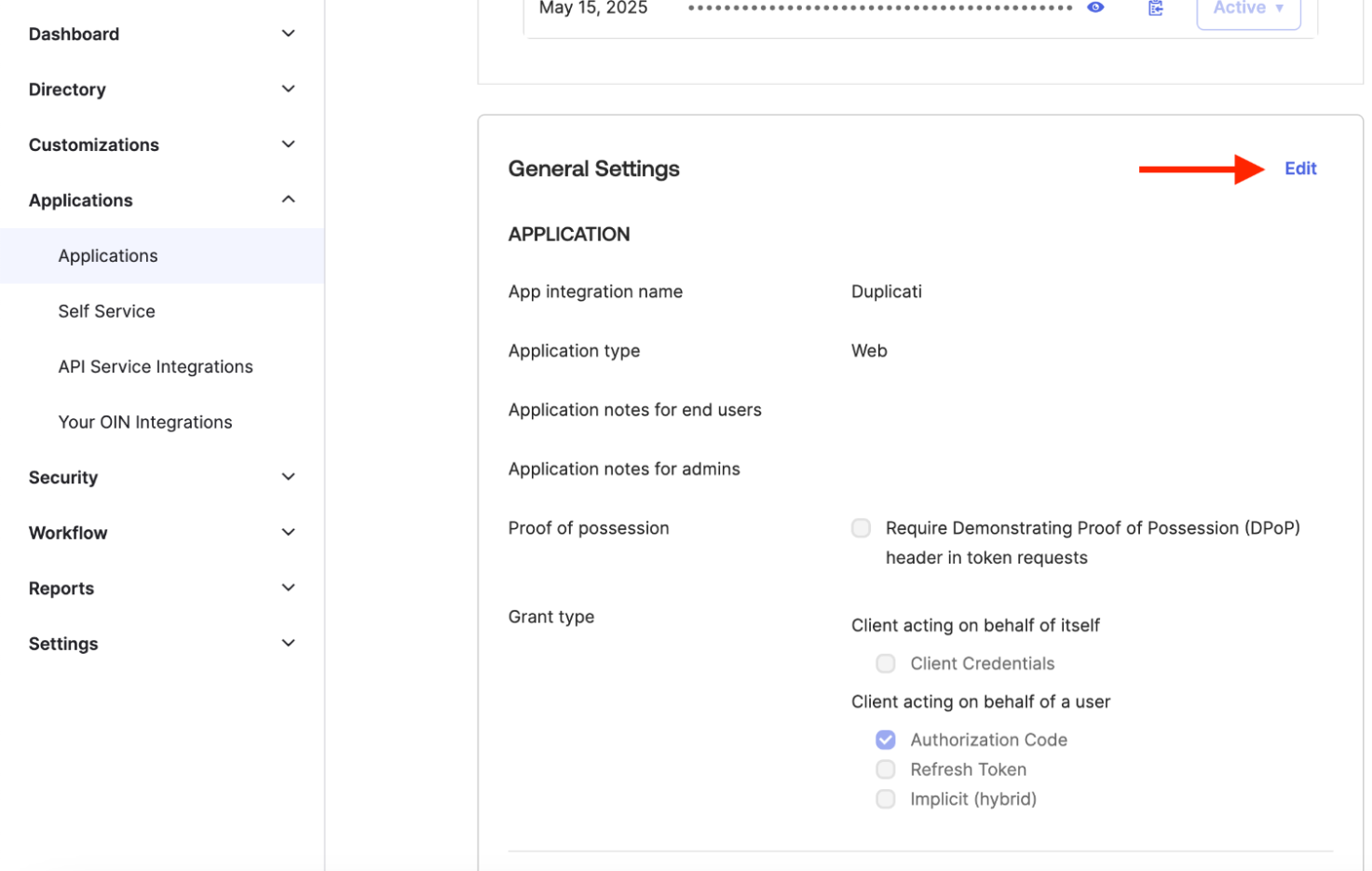Copy client secret to clipboard icon

pyautogui.click(x=1155, y=8)
